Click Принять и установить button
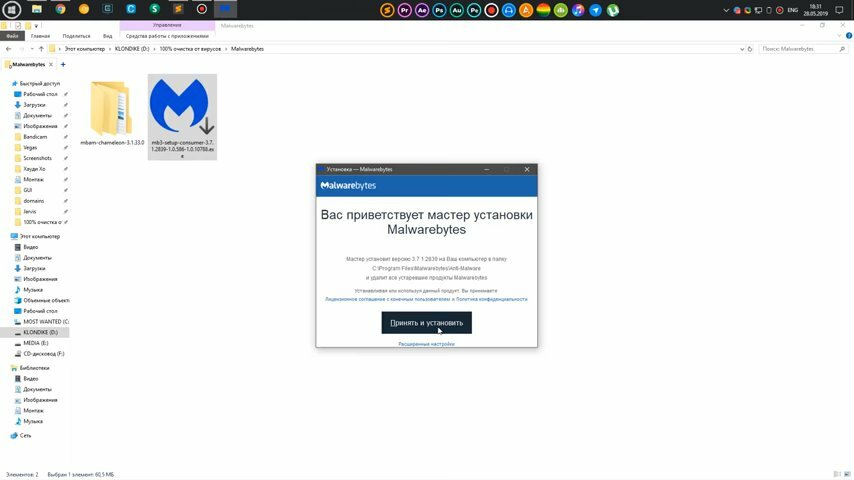Image resolution: width=854 pixels, height=480 pixels. [426, 323]
